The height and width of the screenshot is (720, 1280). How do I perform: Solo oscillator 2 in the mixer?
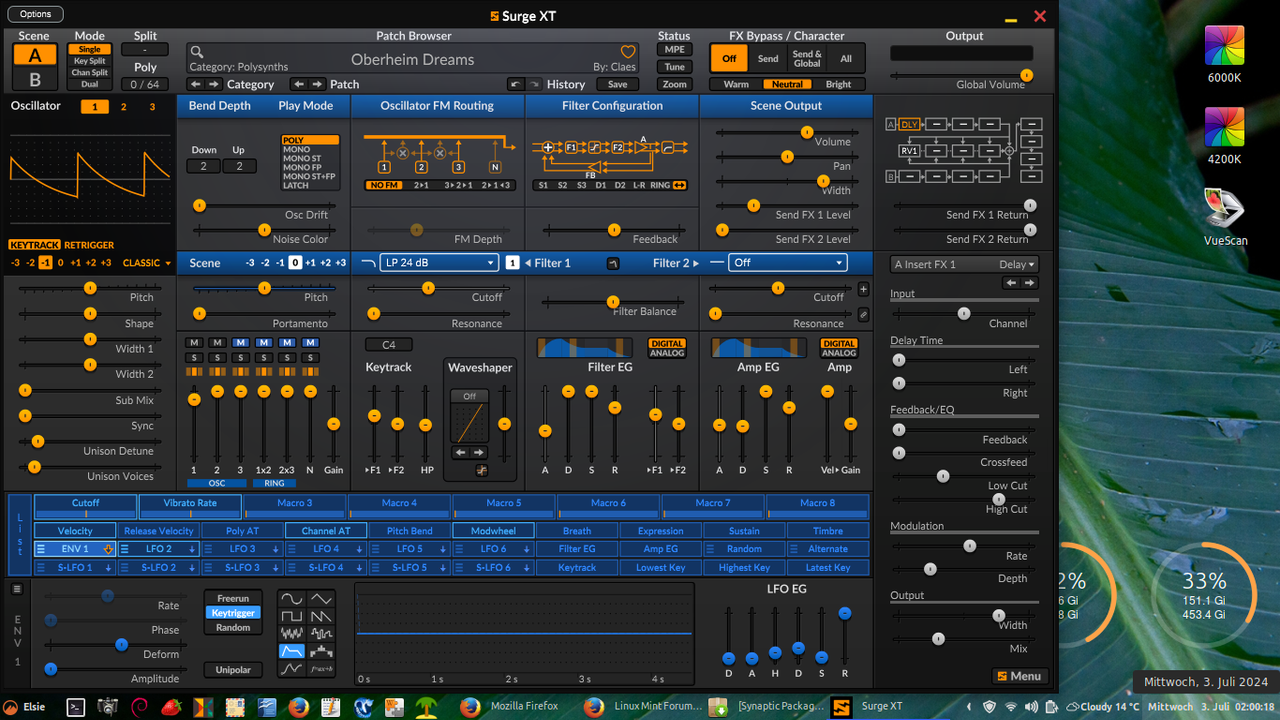click(x=217, y=357)
